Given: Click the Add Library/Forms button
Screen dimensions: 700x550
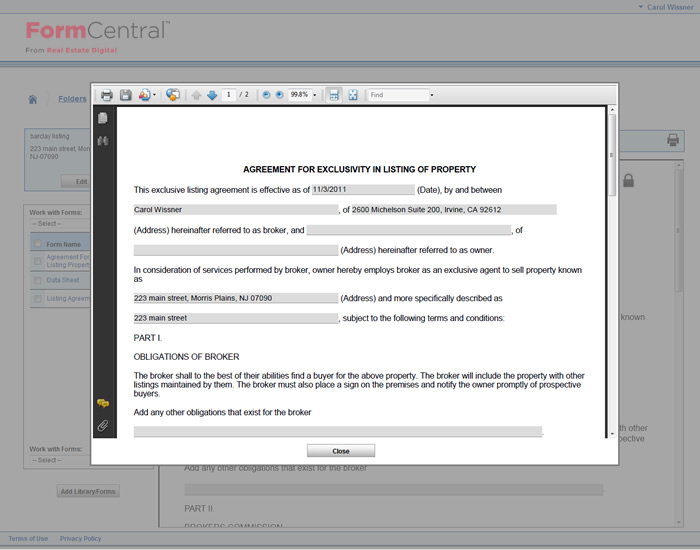Looking at the screenshot, I should pos(88,491).
